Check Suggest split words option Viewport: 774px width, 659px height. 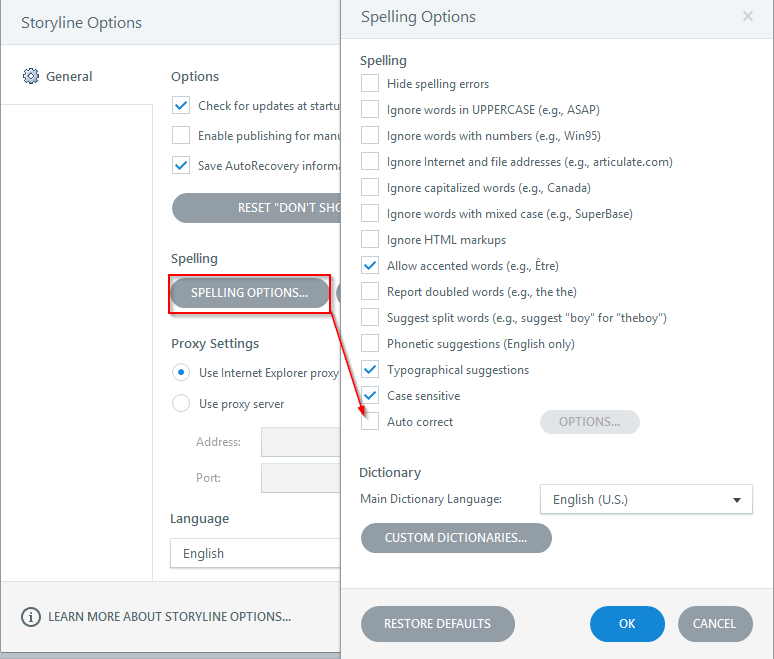370,317
